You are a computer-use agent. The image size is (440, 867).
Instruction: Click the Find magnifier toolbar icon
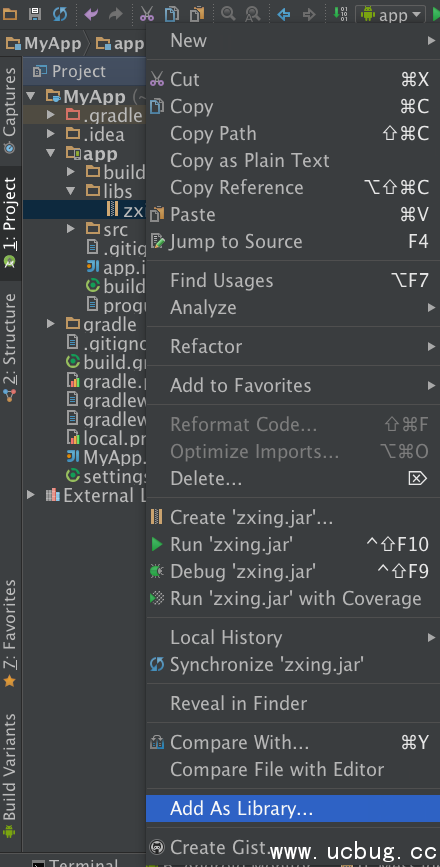[228, 14]
